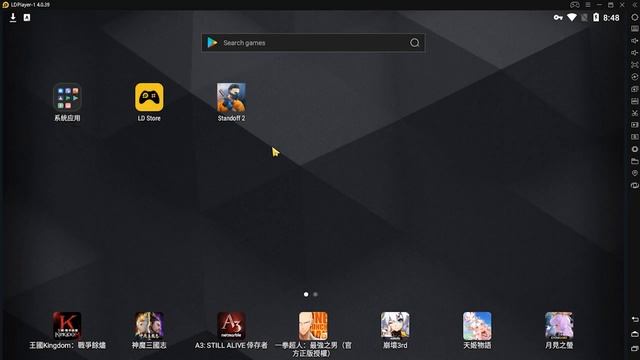The width and height of the screenshot is (640, 360).
Task: Switch to first home page dot
Action: click(x=306, y=294)
